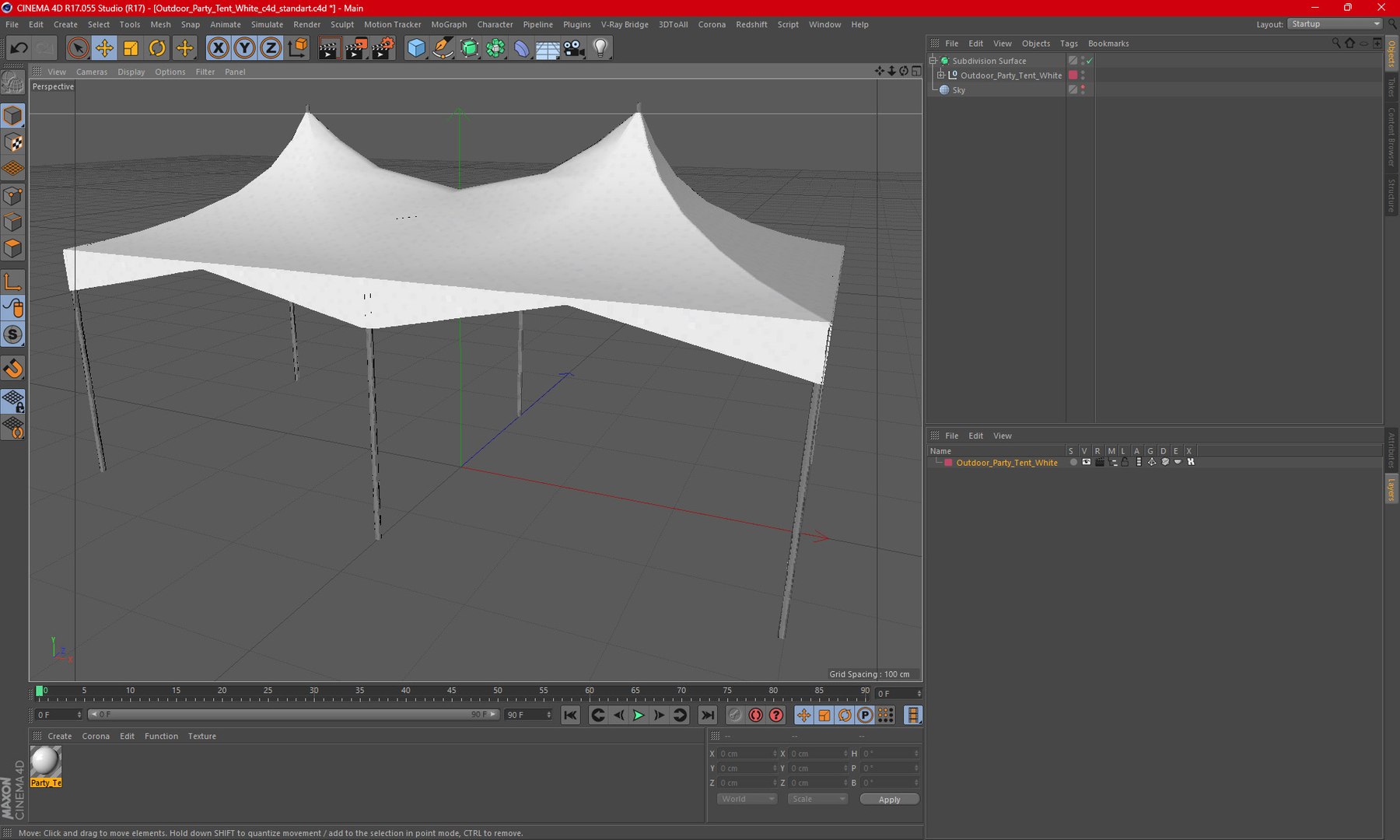This screenshot has width=1400, height=840.
Task: Toggle Z axis lock
Action: tap(271, 48)
